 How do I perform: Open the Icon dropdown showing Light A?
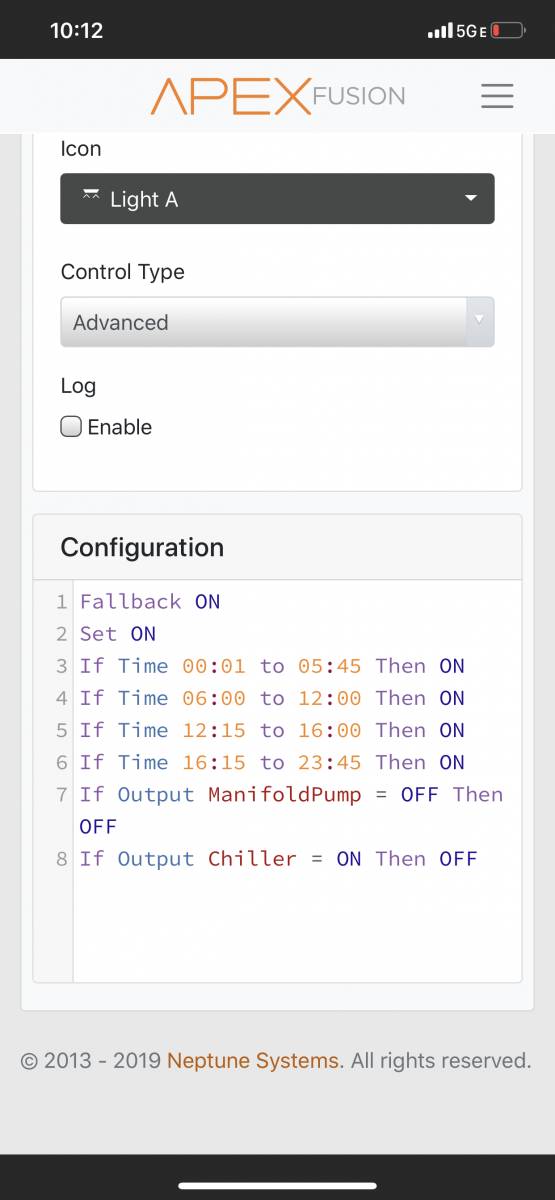[x=277, y=199]
